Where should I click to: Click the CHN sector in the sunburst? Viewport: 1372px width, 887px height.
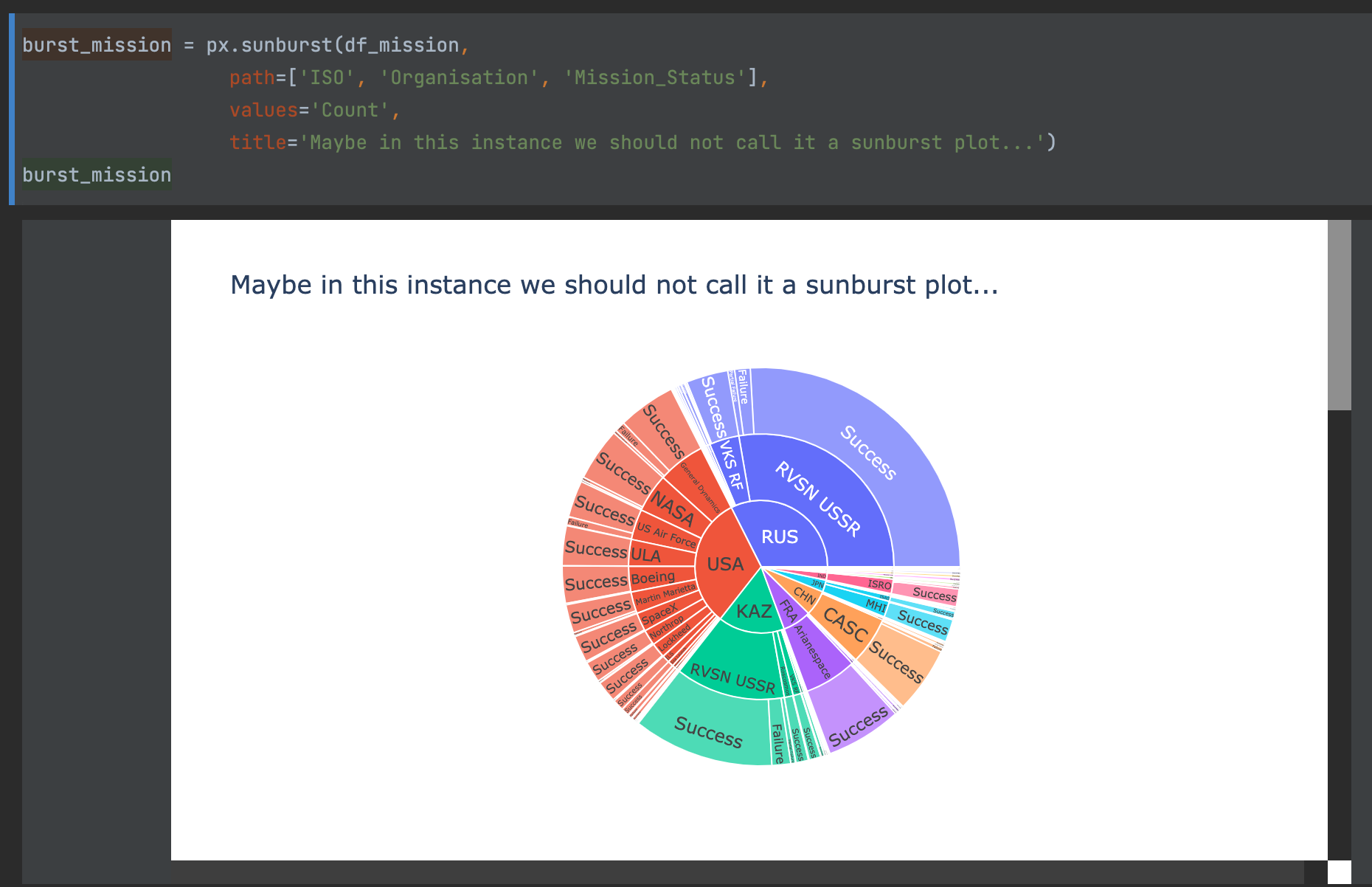(x=804, y=596)
